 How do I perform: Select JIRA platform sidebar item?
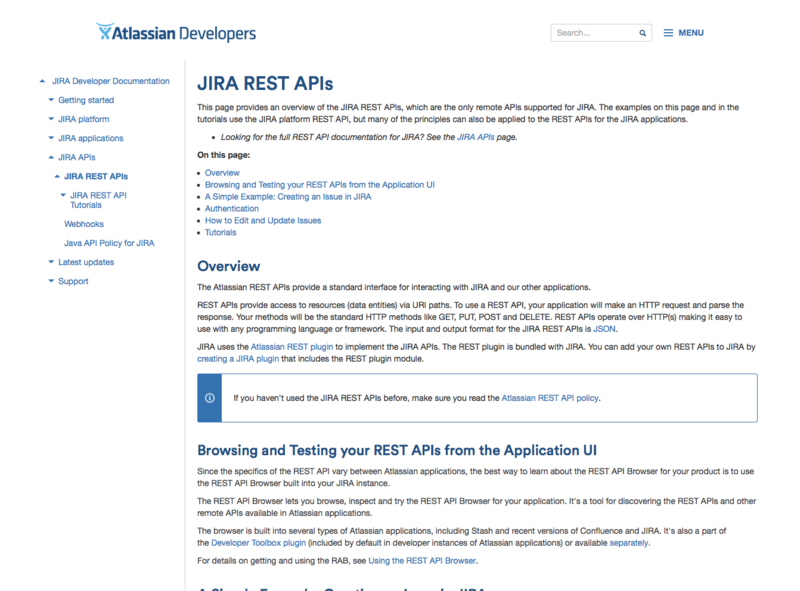pyautogui.click(x=84, y=119)
